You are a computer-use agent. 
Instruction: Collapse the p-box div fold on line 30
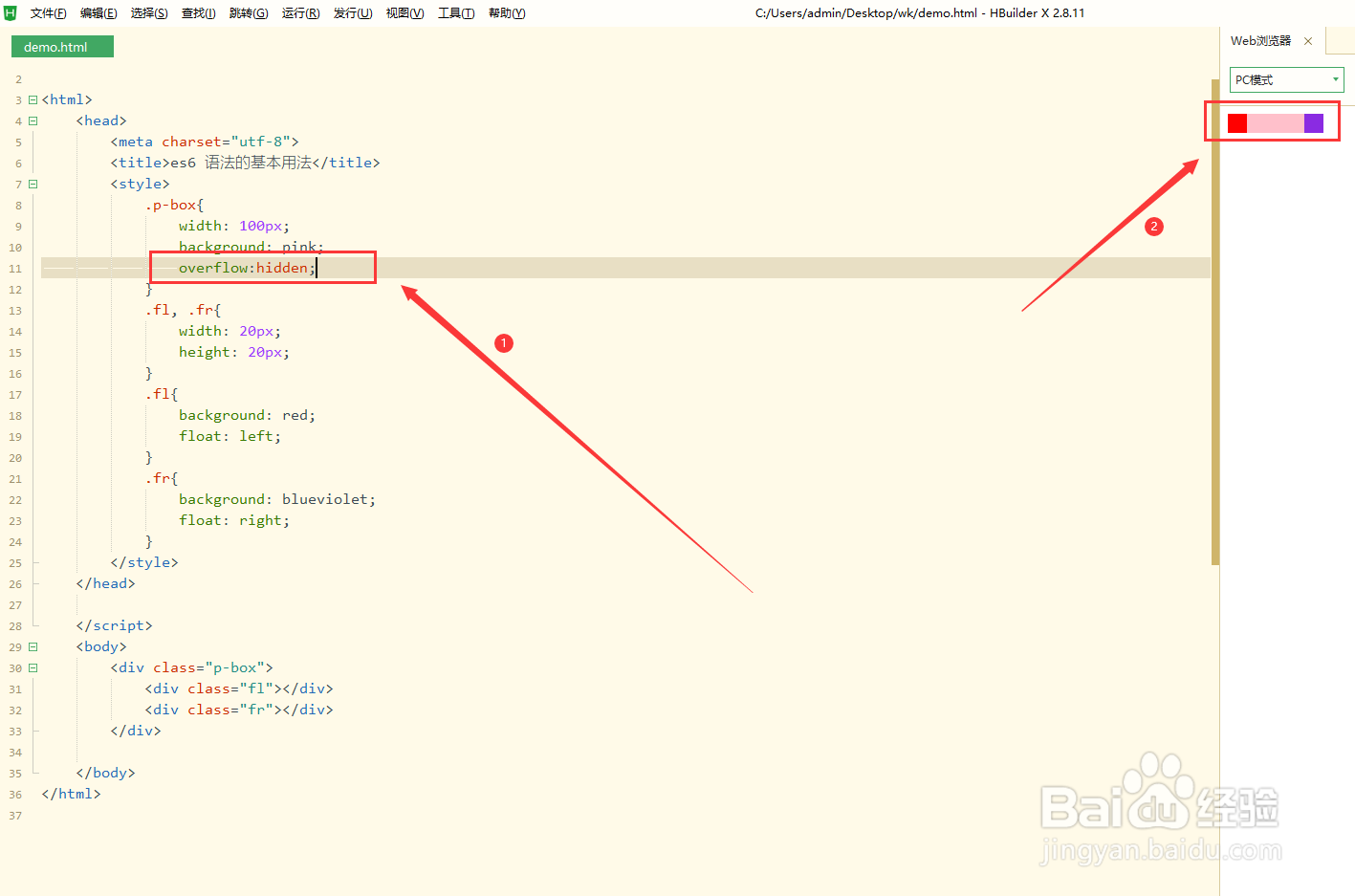tap(33, 667)
